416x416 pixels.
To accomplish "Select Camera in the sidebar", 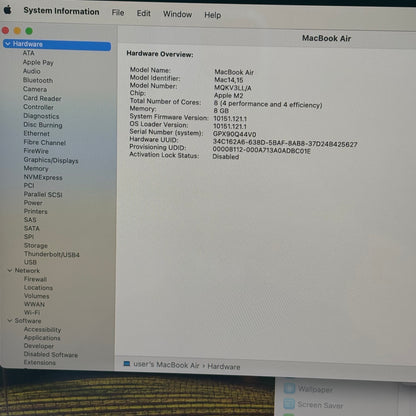I will 35,89.
